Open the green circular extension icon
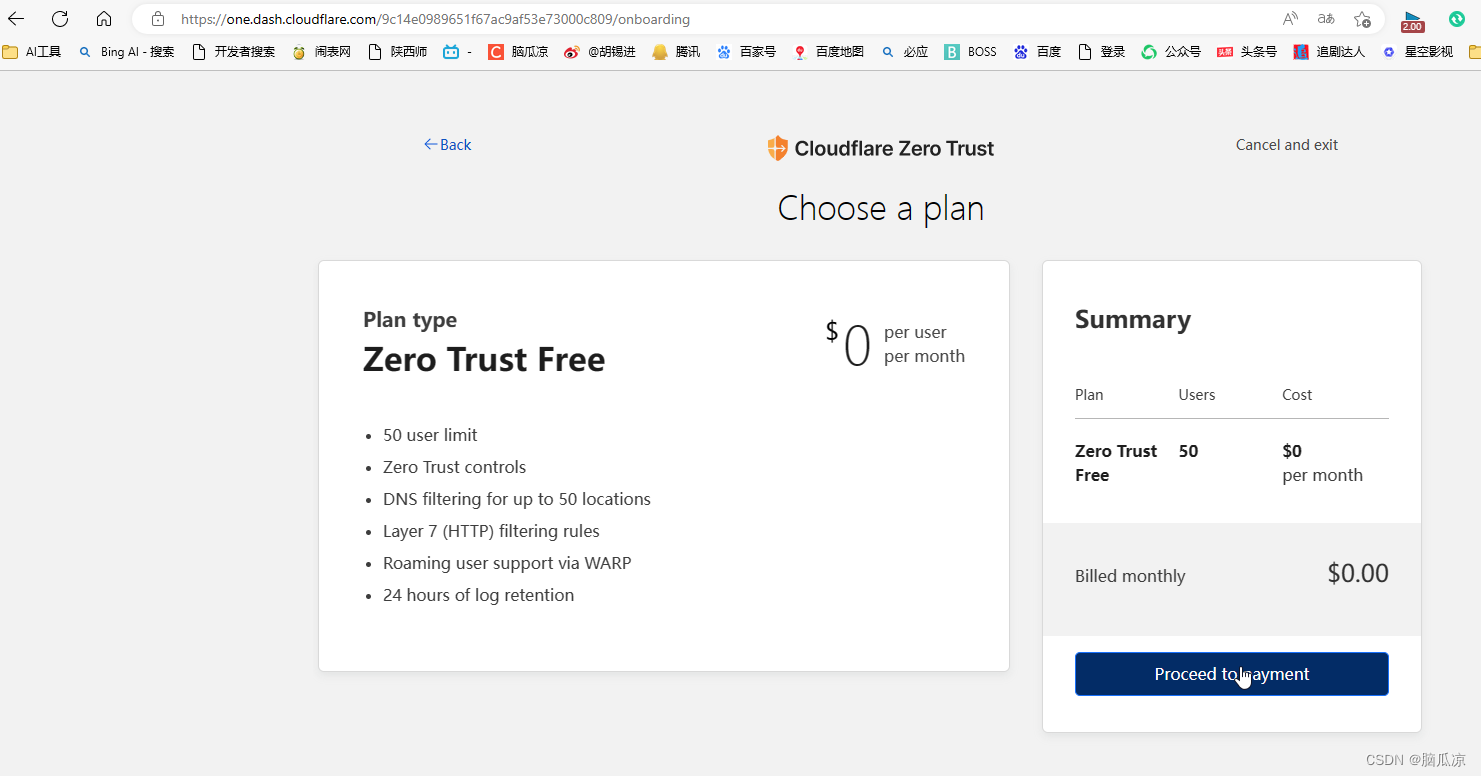This screenshot has height=776, width=1481. click(x=1457, y=19)
